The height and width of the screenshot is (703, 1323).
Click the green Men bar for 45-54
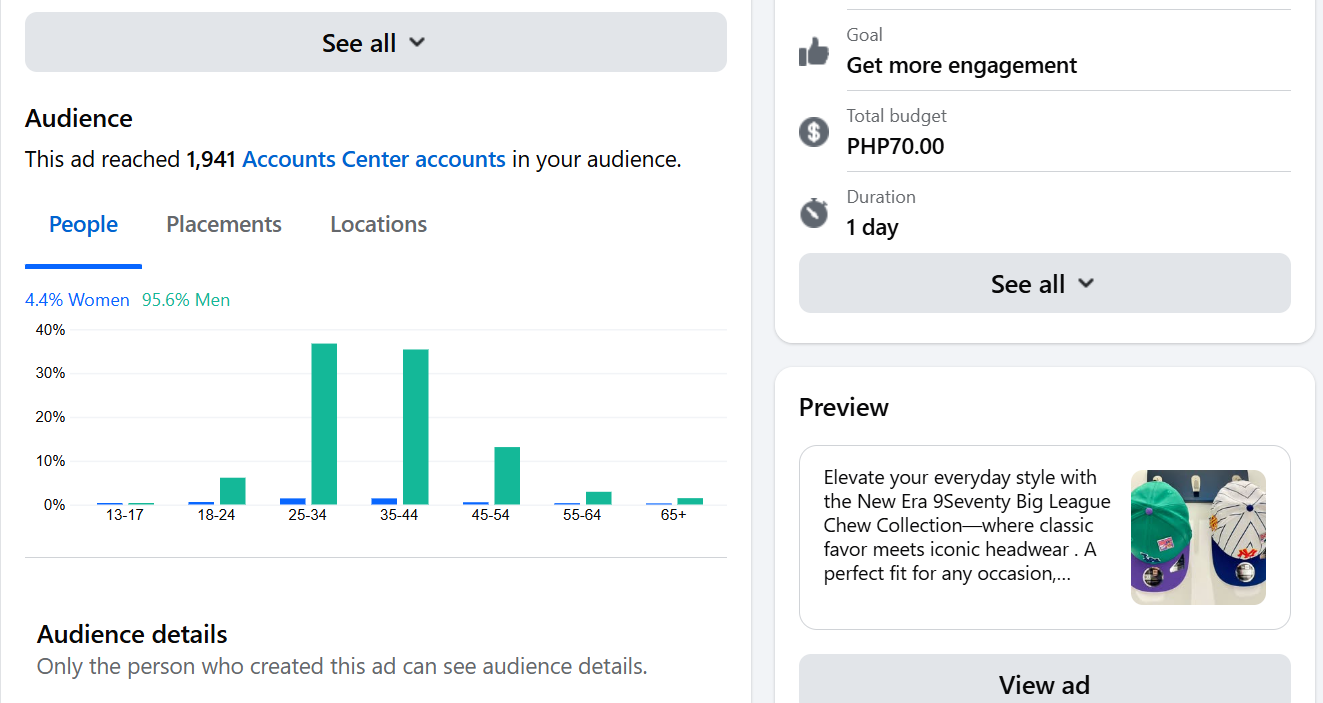click(x=507, y=476)
